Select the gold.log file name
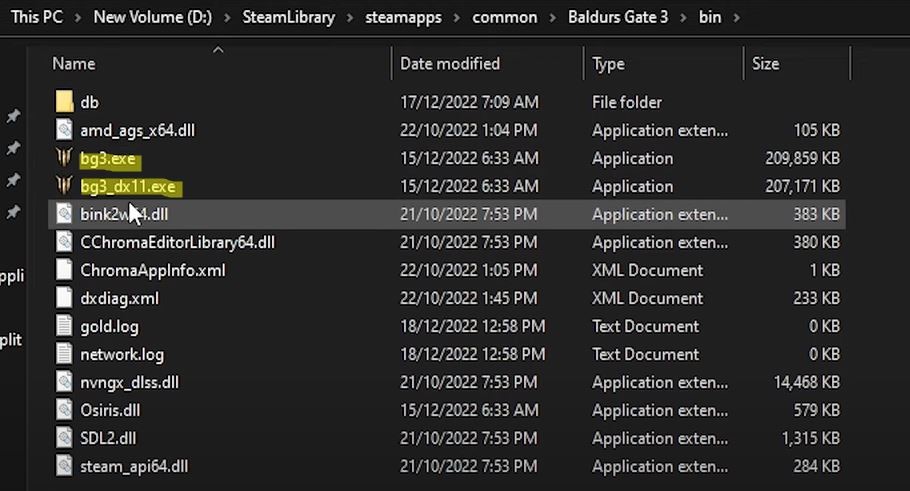910x491 pixels. coord(109,327)
